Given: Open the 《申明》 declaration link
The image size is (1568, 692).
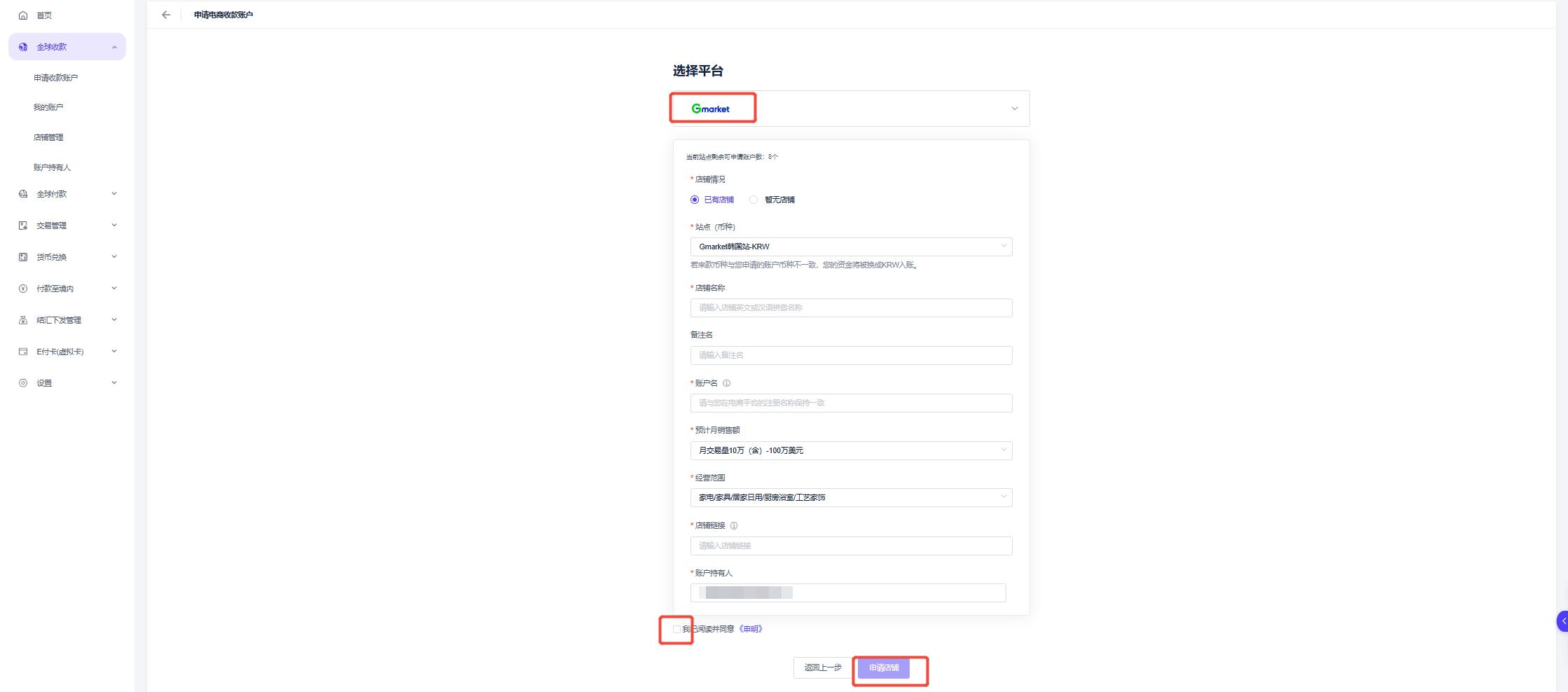Looking at the screenshot, I should coord(751,629).
